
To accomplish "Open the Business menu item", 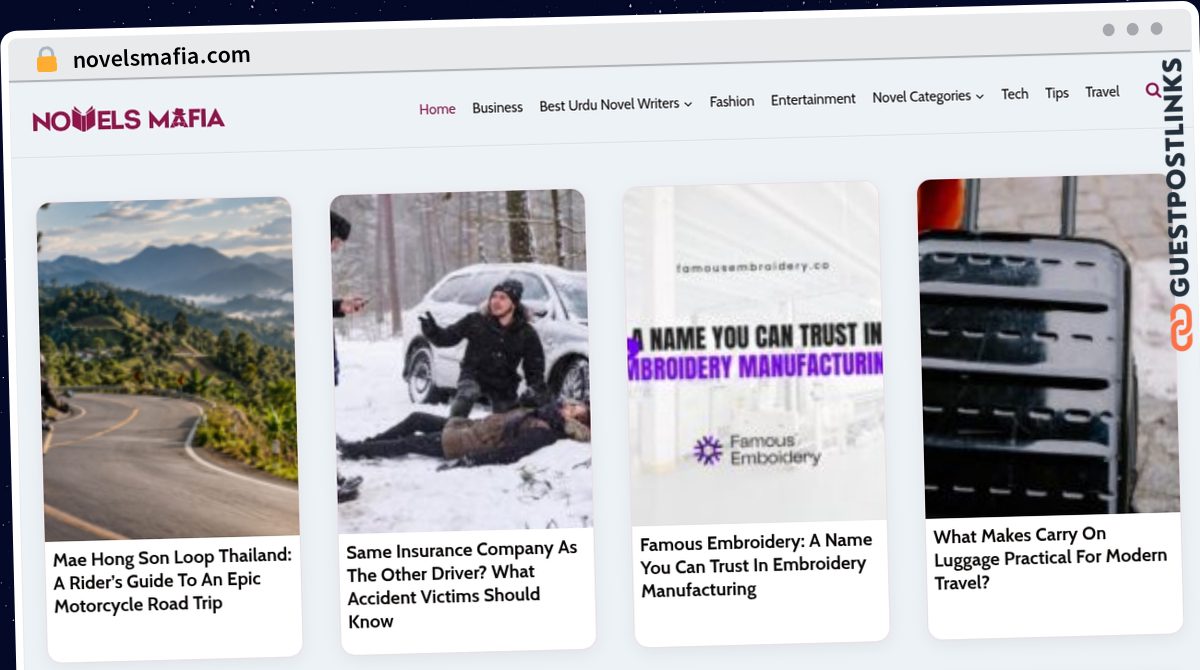I will [497, 107].
